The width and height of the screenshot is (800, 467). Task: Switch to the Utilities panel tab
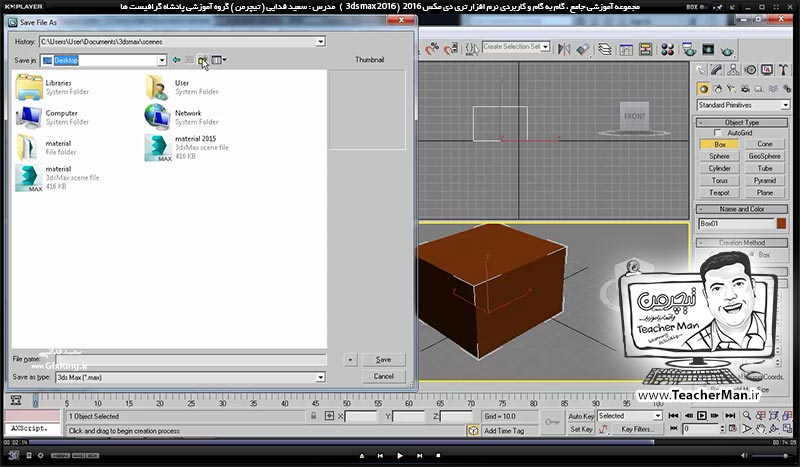pos(783,69)
